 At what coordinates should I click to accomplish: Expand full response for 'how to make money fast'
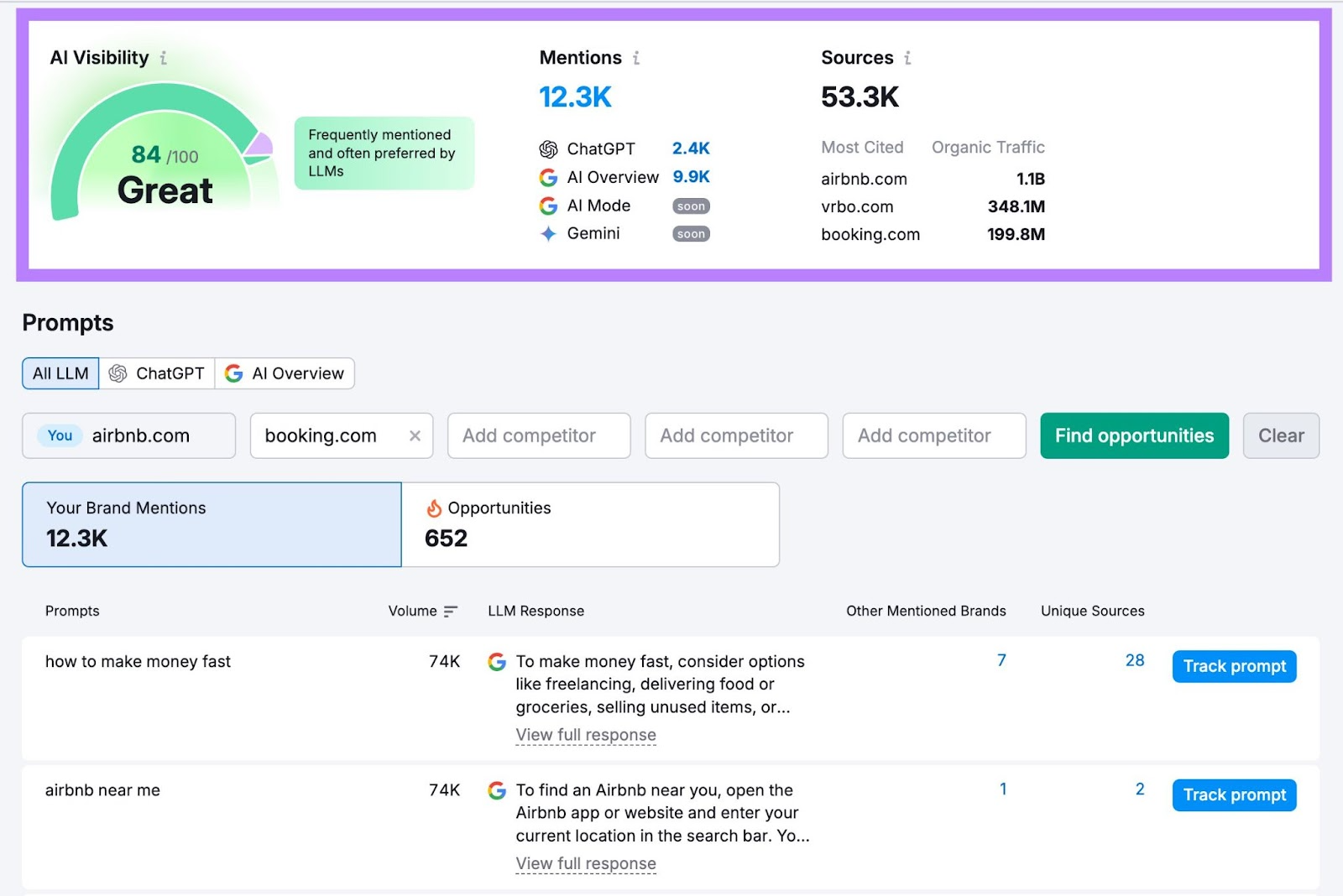(x=585, y=735)
